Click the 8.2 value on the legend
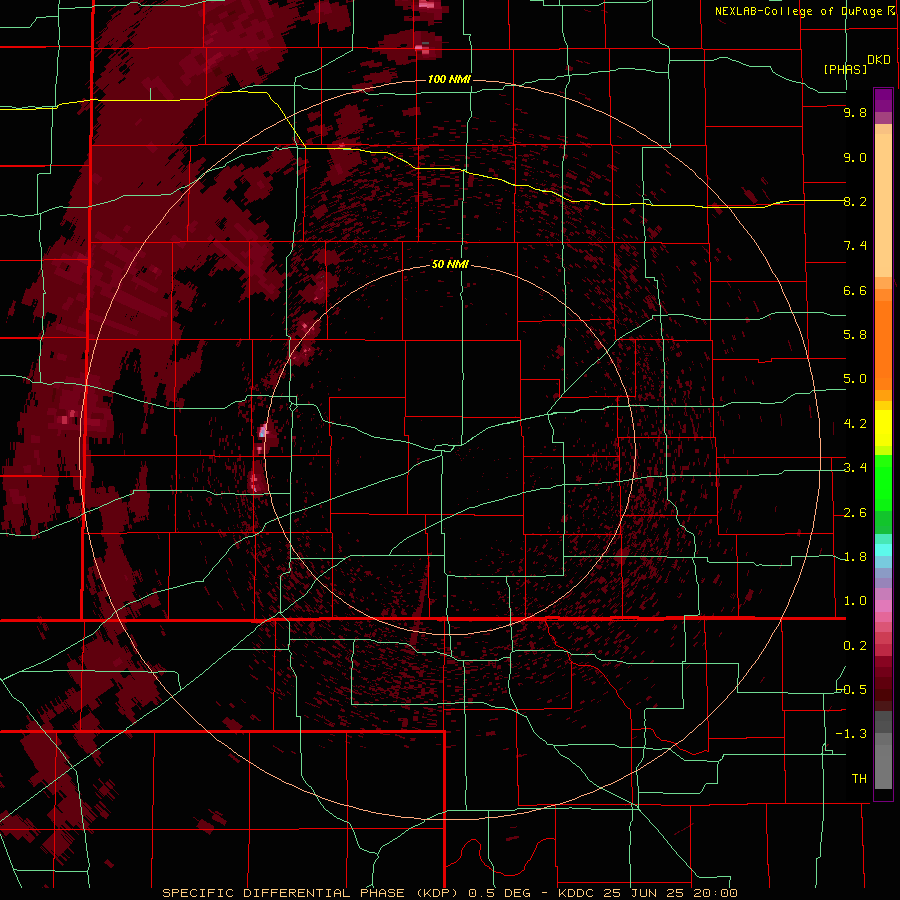 tap(855, 201)
